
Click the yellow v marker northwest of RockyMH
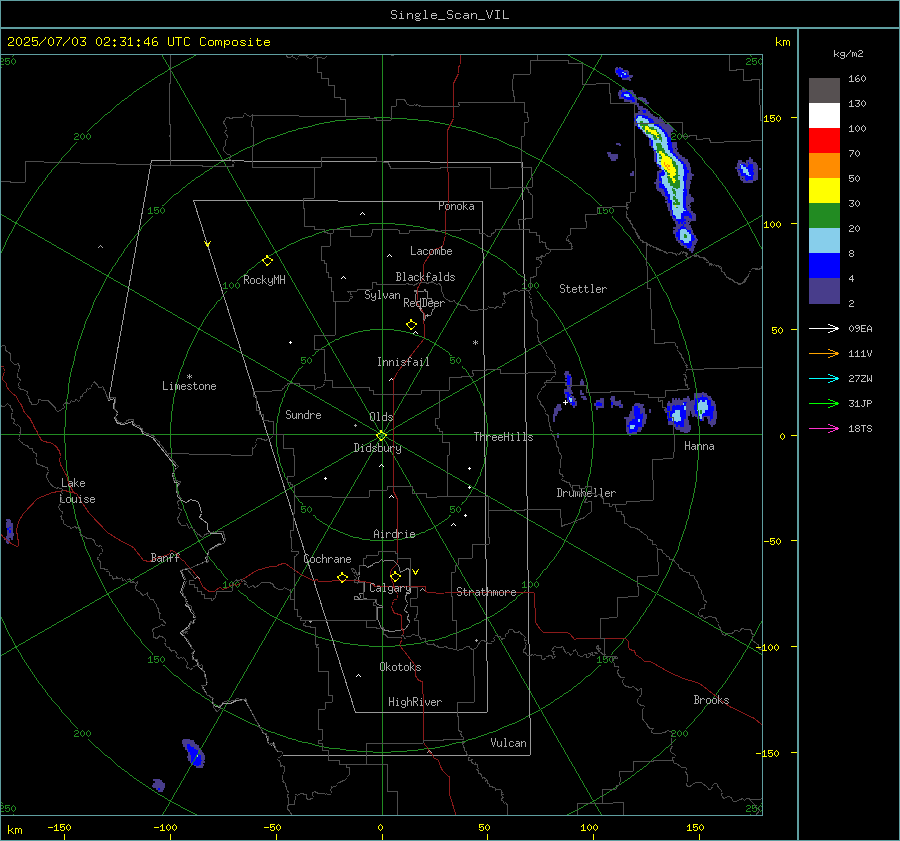point(208,244)
